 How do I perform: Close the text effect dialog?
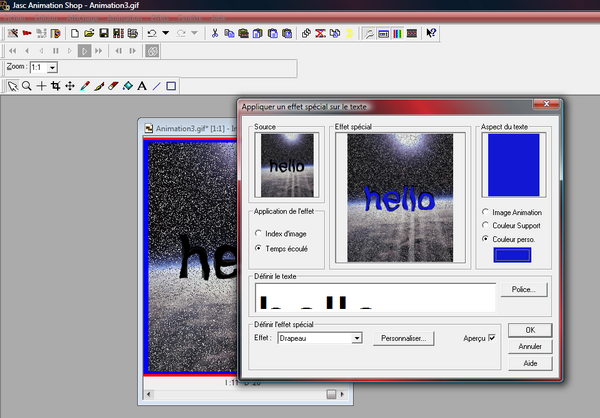click(546, 104)
